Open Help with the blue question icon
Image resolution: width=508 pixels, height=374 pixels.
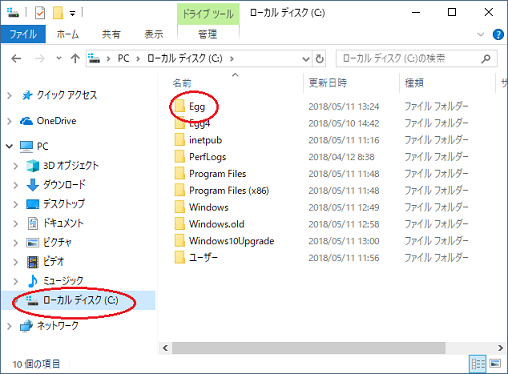[x=498, y=34]
